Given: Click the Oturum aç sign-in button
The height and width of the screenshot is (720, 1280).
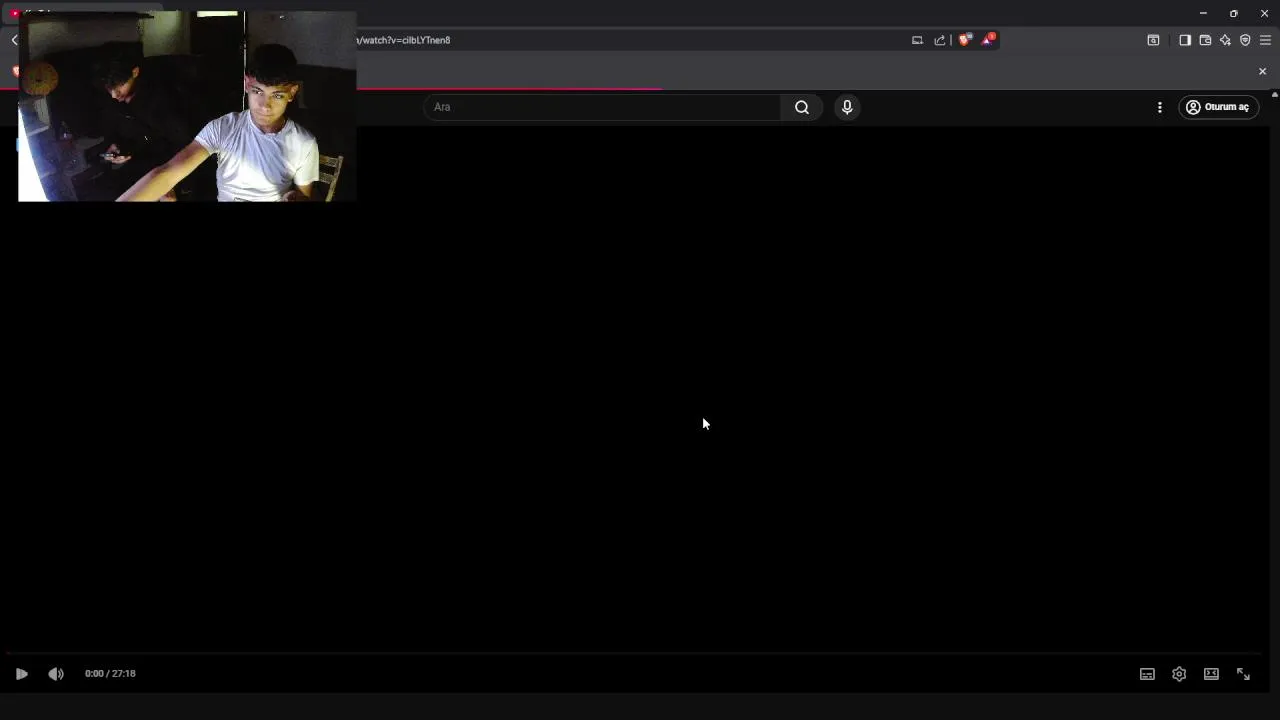Looking at the screenshot, I should pos(1217,107).
